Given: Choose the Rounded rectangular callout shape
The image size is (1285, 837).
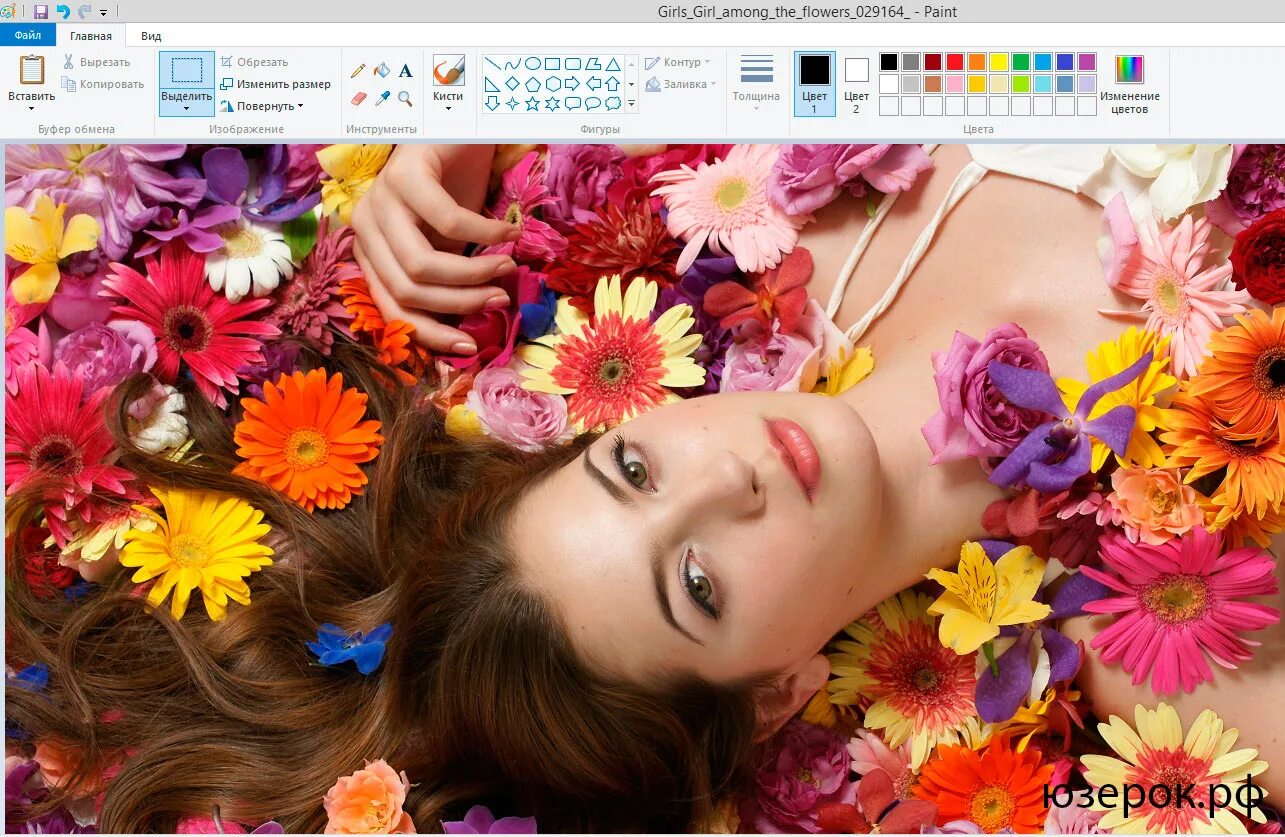Looking at the screenshot, I should [x=572, y=103].
